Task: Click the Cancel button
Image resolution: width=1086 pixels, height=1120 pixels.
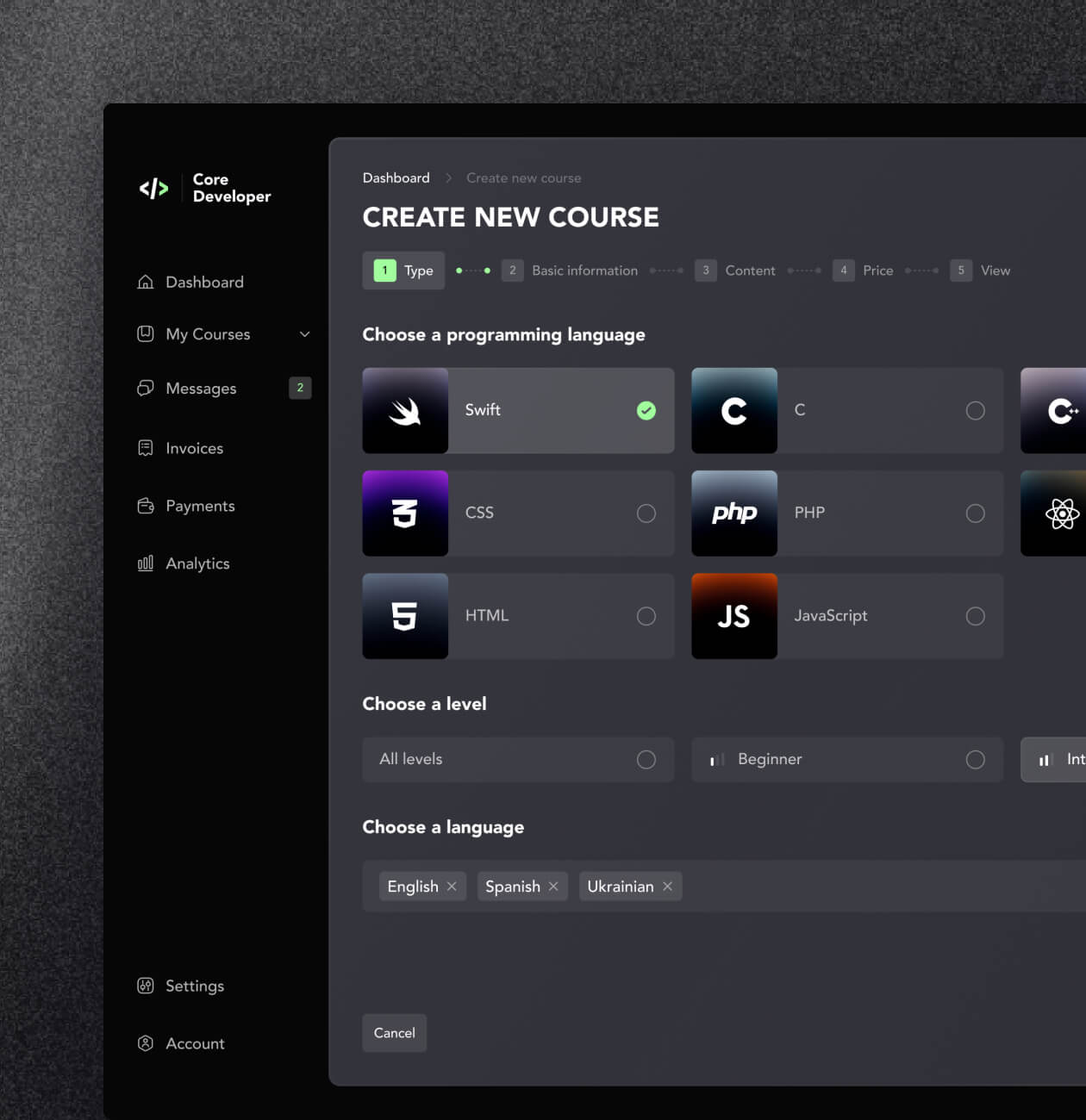Action: (x=394, y=1033)
